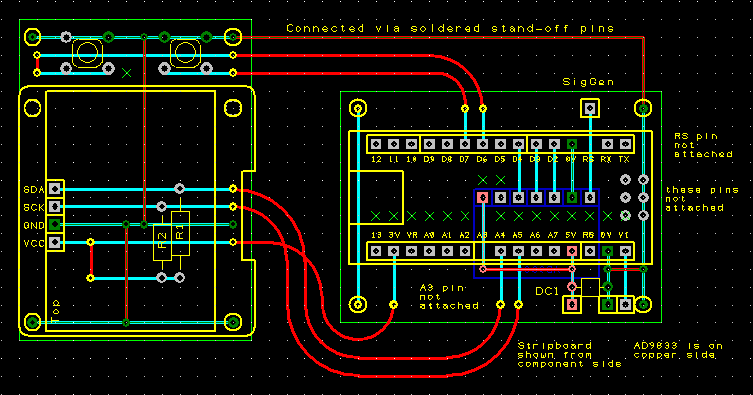
Task: Click the pink pad at AD9833 module corner
Action: [483, 197]
